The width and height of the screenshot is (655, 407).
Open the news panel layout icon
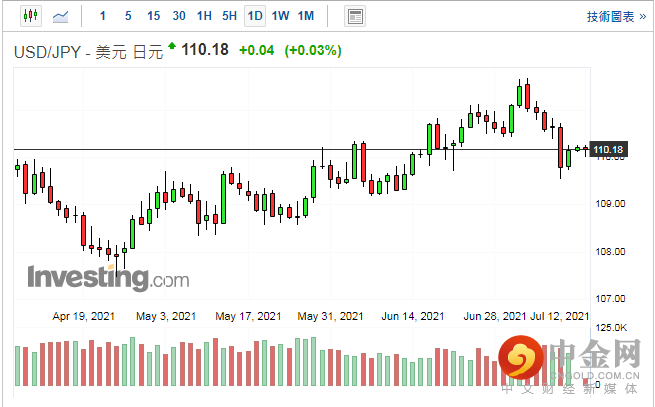point(355,17)
